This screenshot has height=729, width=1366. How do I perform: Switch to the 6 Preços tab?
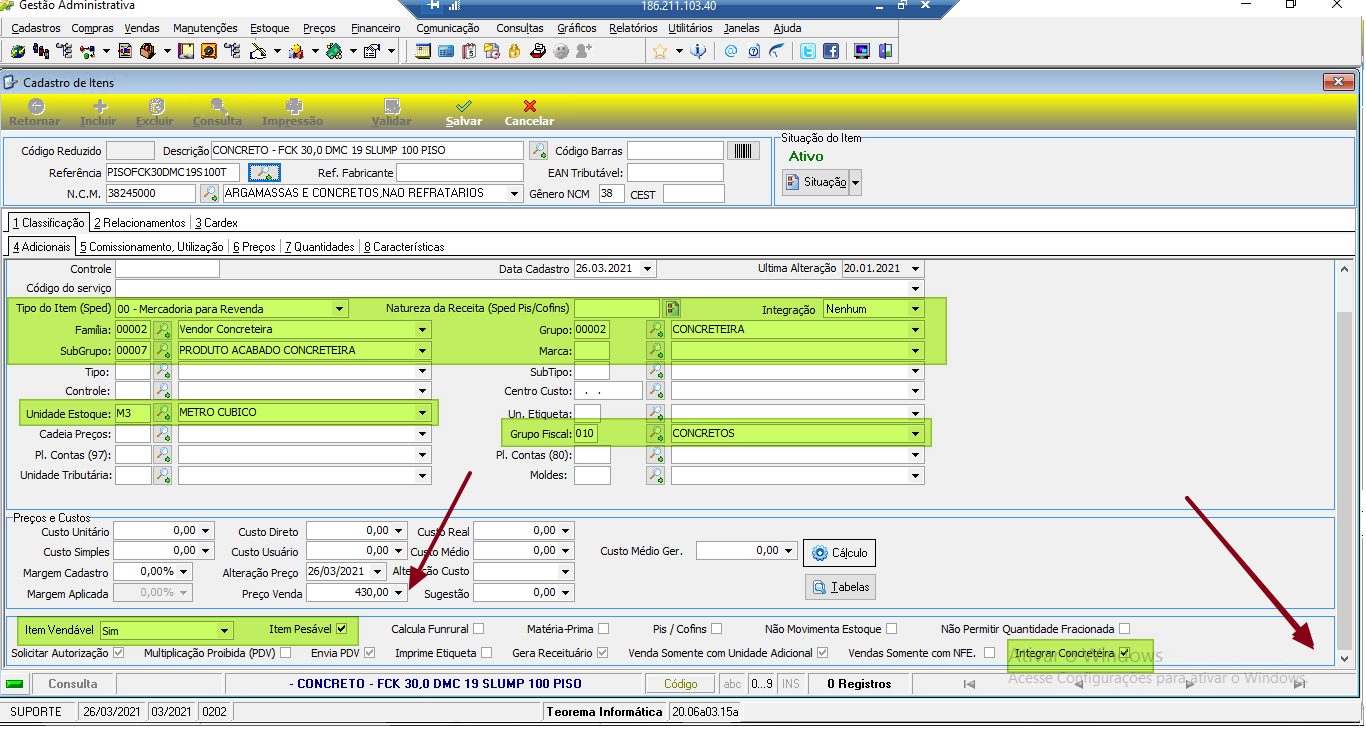tap(254, 246)
